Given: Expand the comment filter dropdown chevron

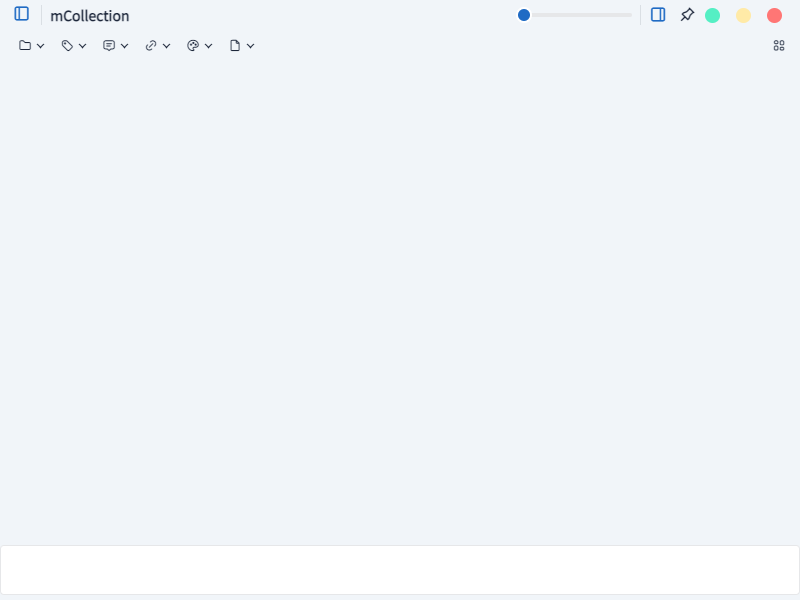Looking at the screenshot, I should tap(124, 46).
